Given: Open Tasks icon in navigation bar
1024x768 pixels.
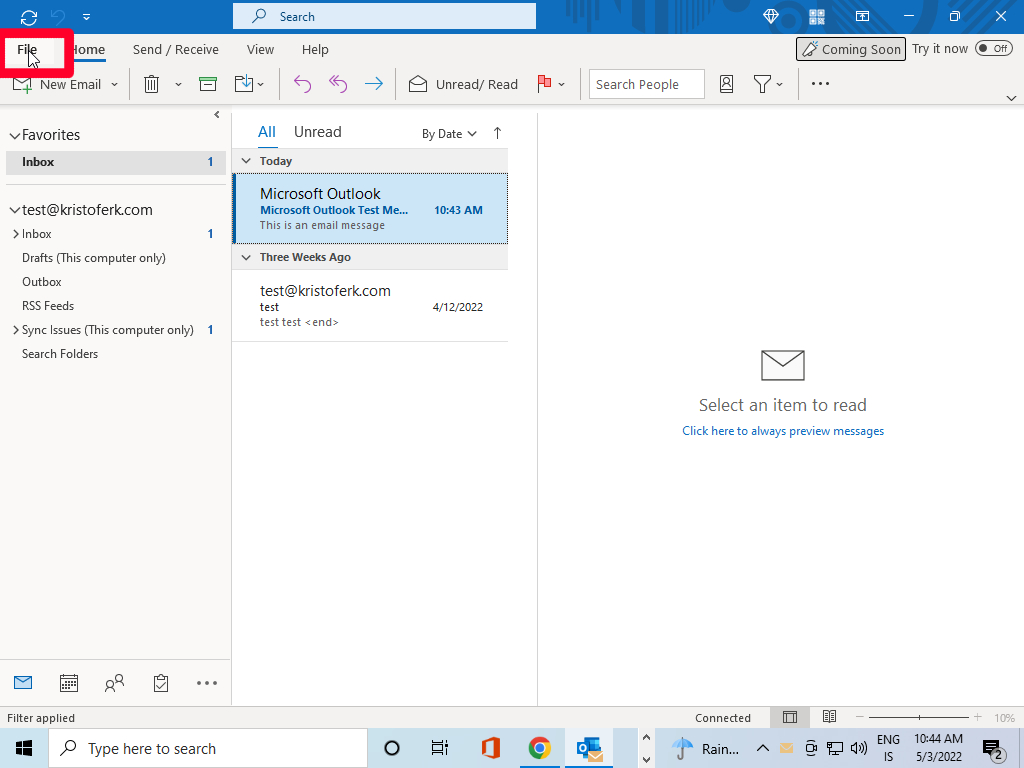Looking at the screenshot, I should 161,683.
